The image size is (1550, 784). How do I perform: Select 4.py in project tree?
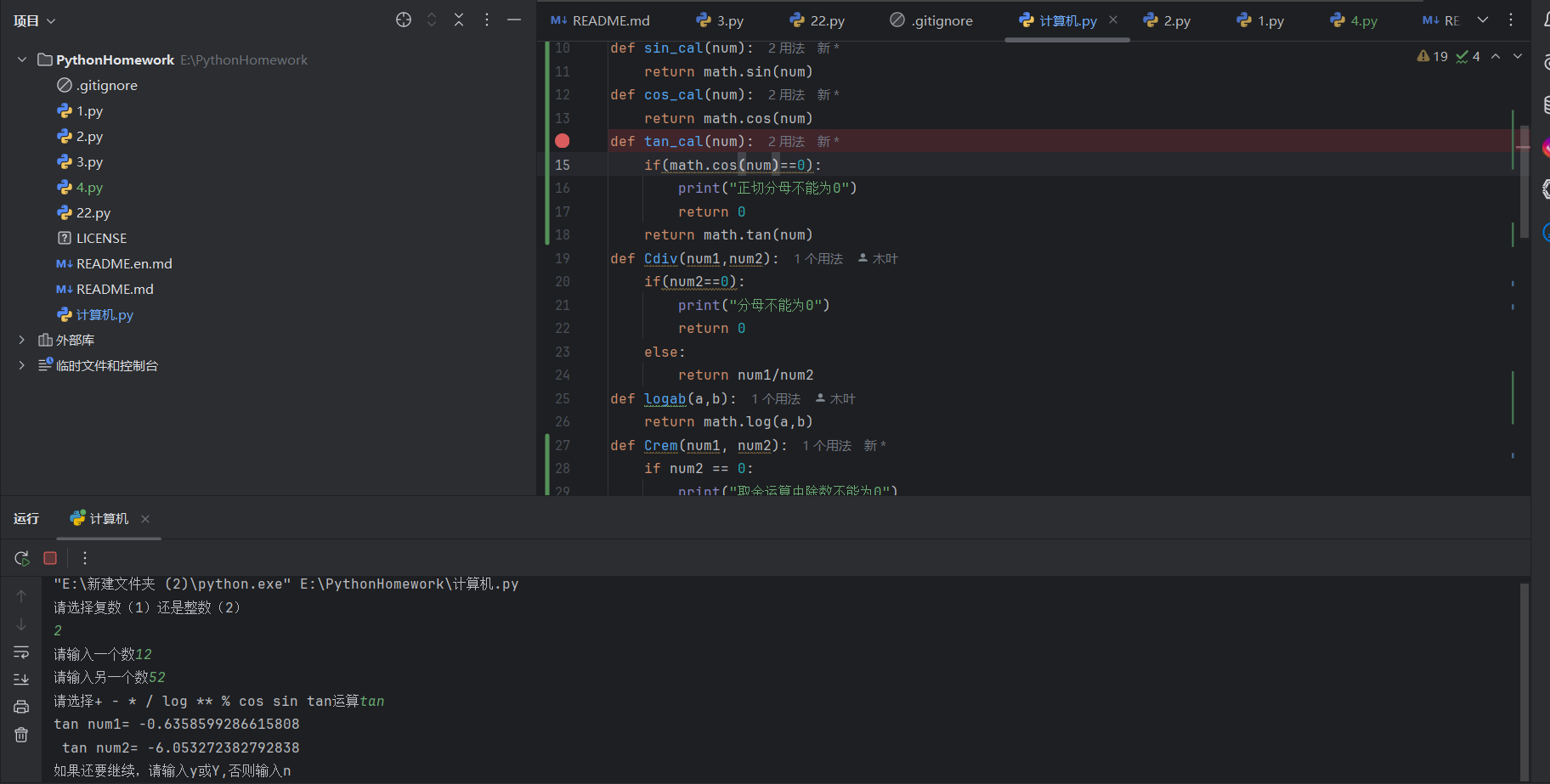[80, 187]
